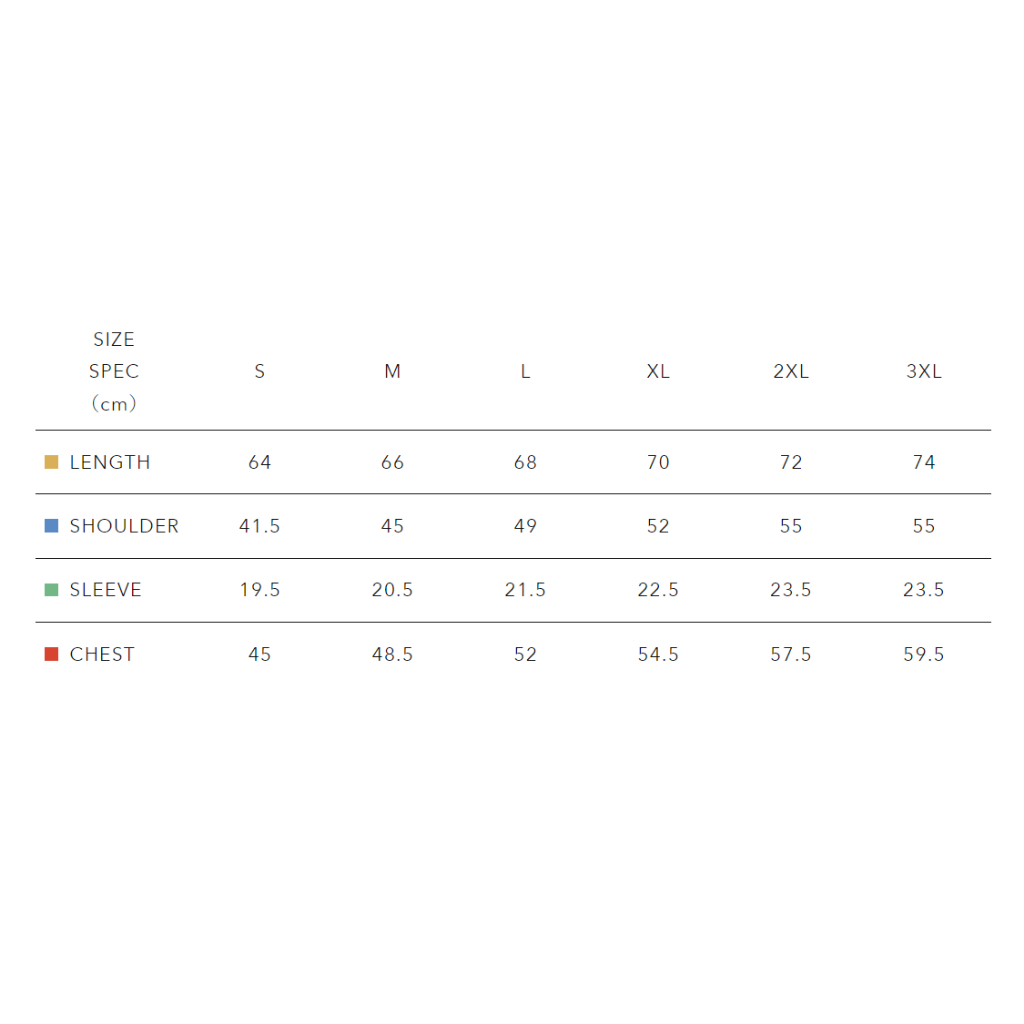Choose the XL size column header
The image size is (1024, 1024).
tap(658, 372)
